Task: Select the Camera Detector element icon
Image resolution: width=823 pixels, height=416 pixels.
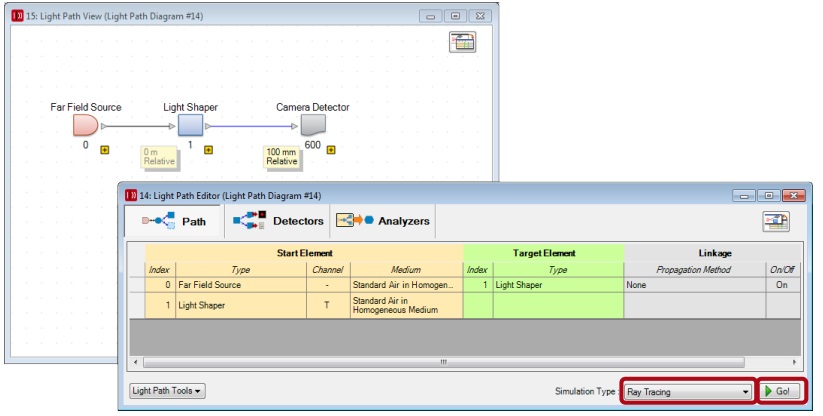Action: [313, 125]
